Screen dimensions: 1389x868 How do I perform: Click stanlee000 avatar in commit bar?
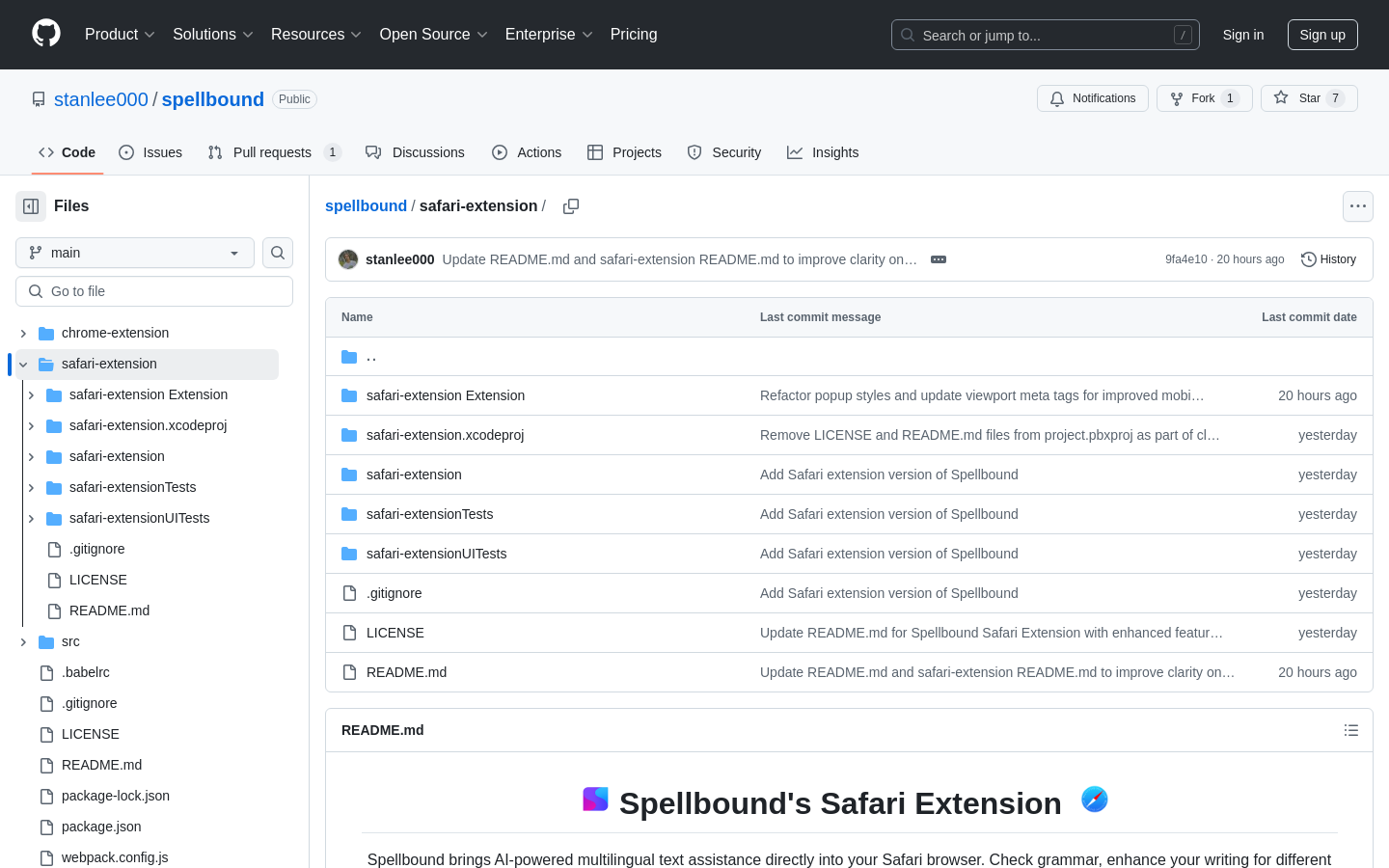tap(348, 259)
